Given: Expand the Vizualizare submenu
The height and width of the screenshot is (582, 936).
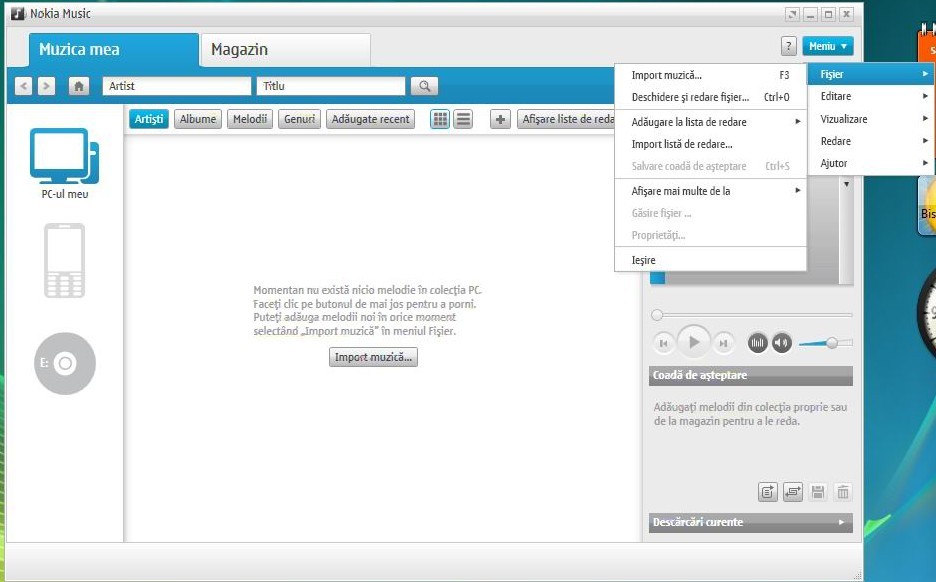Looking at the screenshot, I should pos(872,119).
